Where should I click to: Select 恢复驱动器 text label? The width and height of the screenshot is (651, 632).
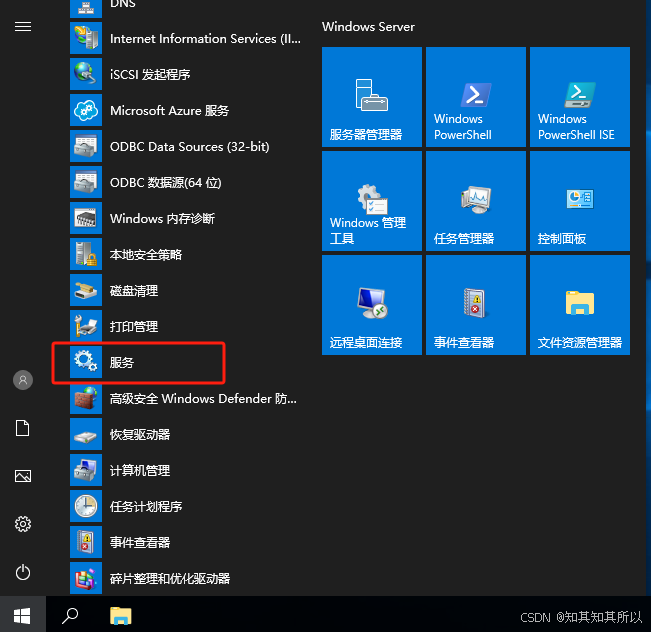tap(140, 435)
